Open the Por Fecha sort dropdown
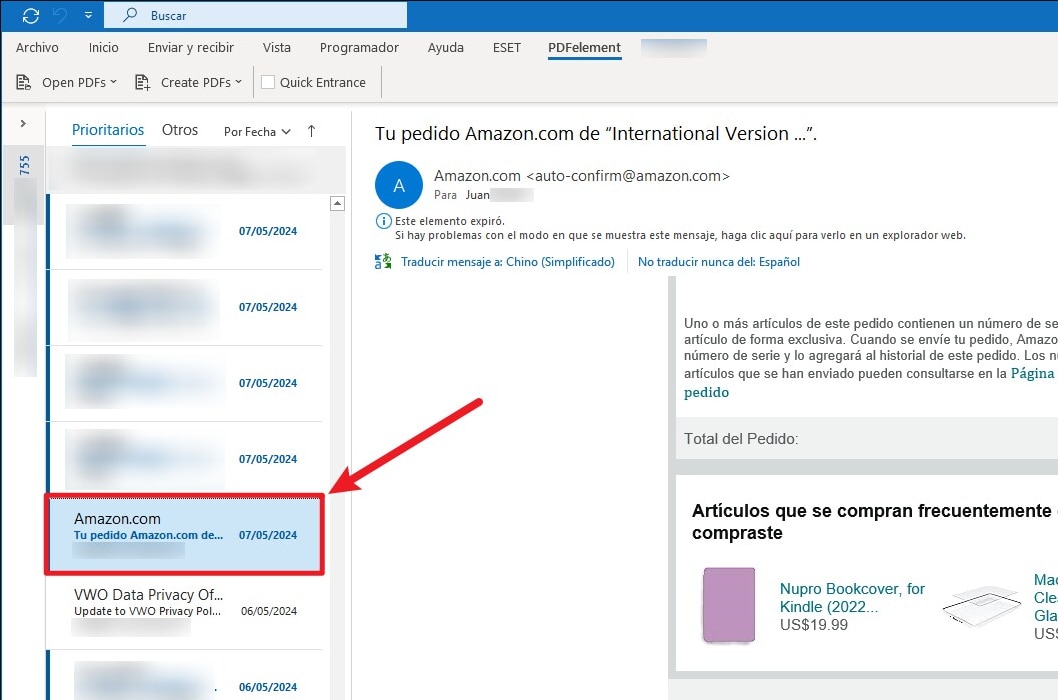This screenshot has width=1058, height=700. (257, 132)
